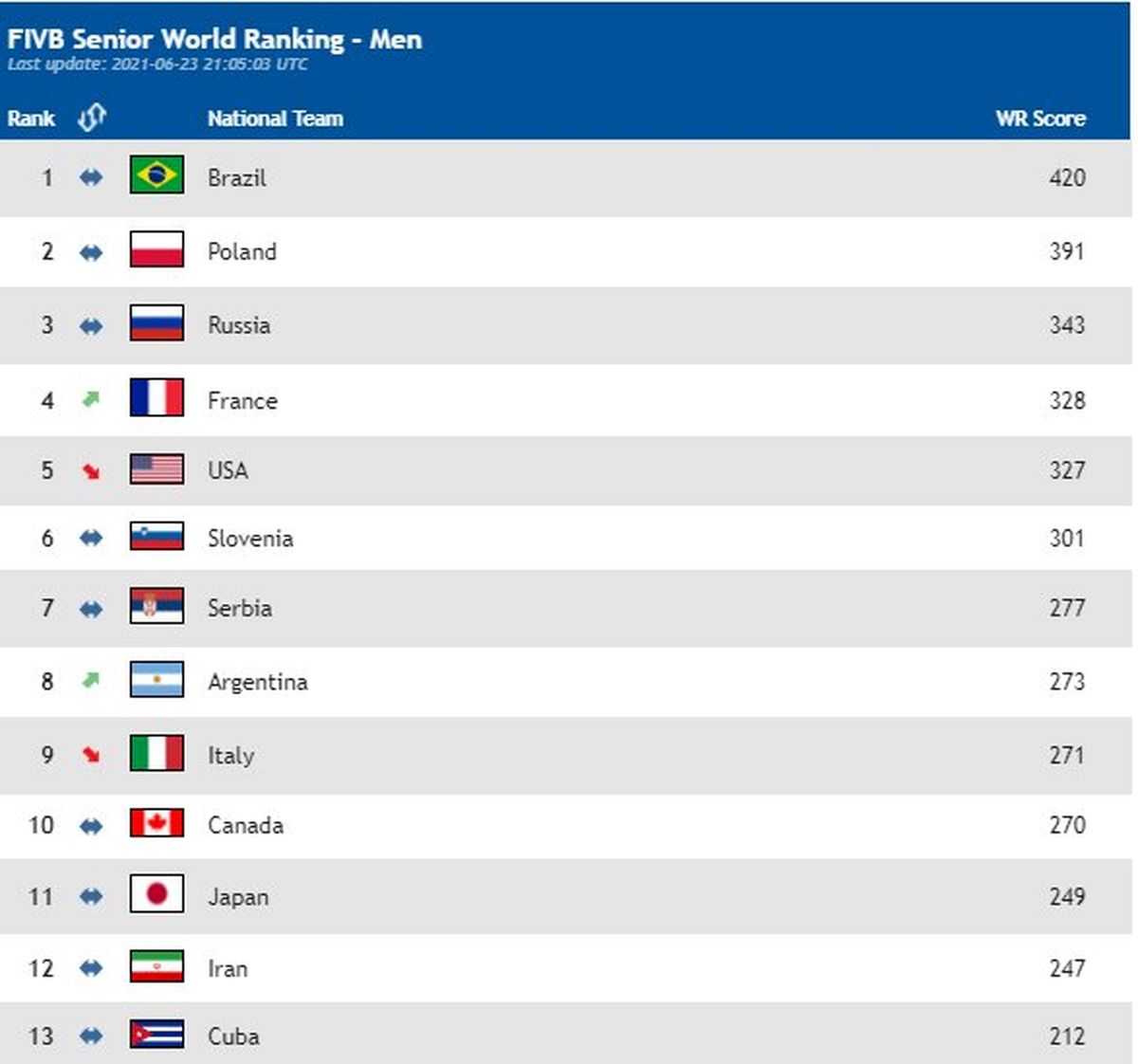This screenshot has height=1064, width=1138.
Task: Sort by the National Team header
Action: [x=275, y=119]
